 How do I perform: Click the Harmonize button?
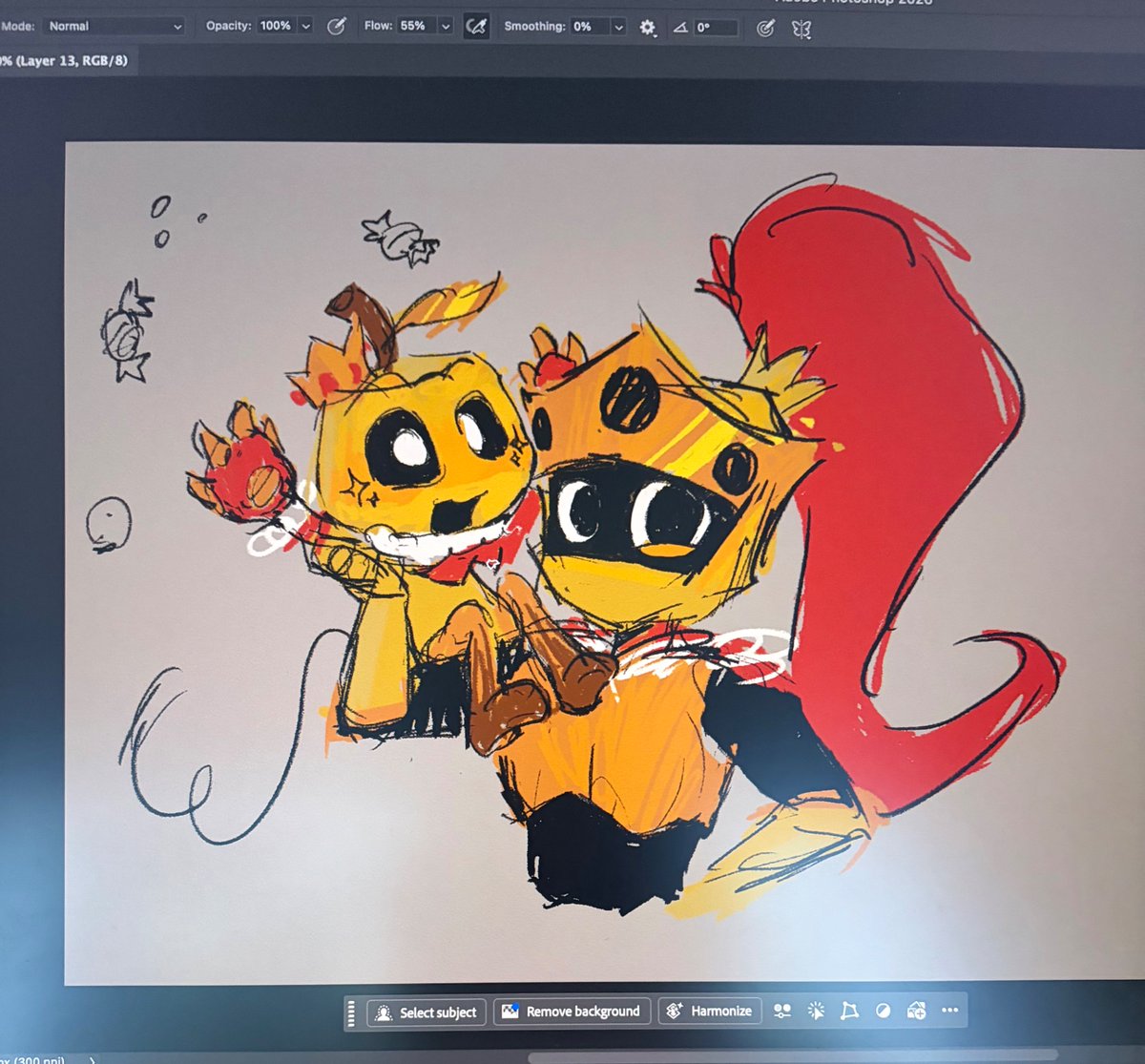click(x=710, y=1011)
